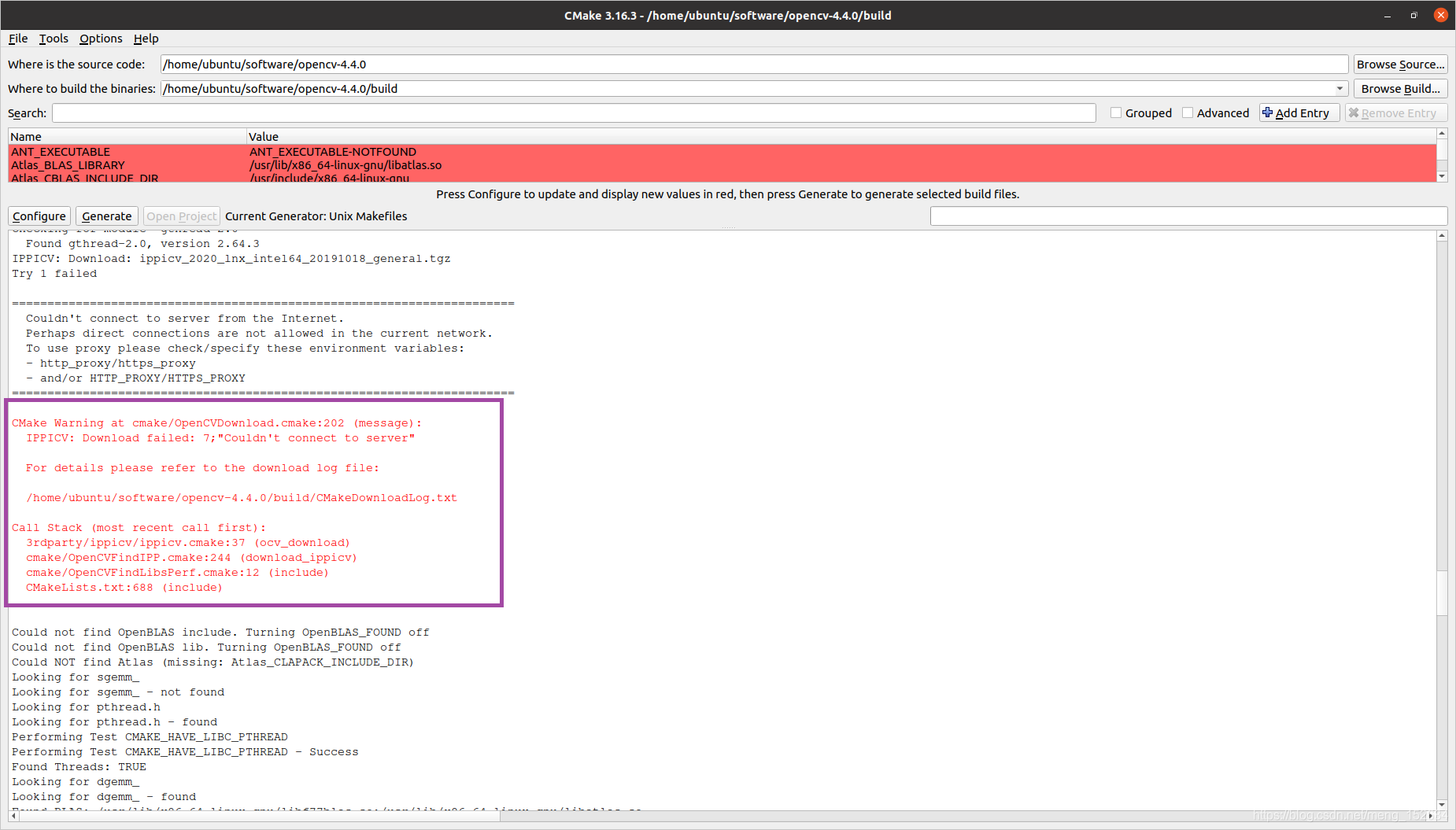
Task: Enable the Advanced checkbox
Action: click(1188, 113)
